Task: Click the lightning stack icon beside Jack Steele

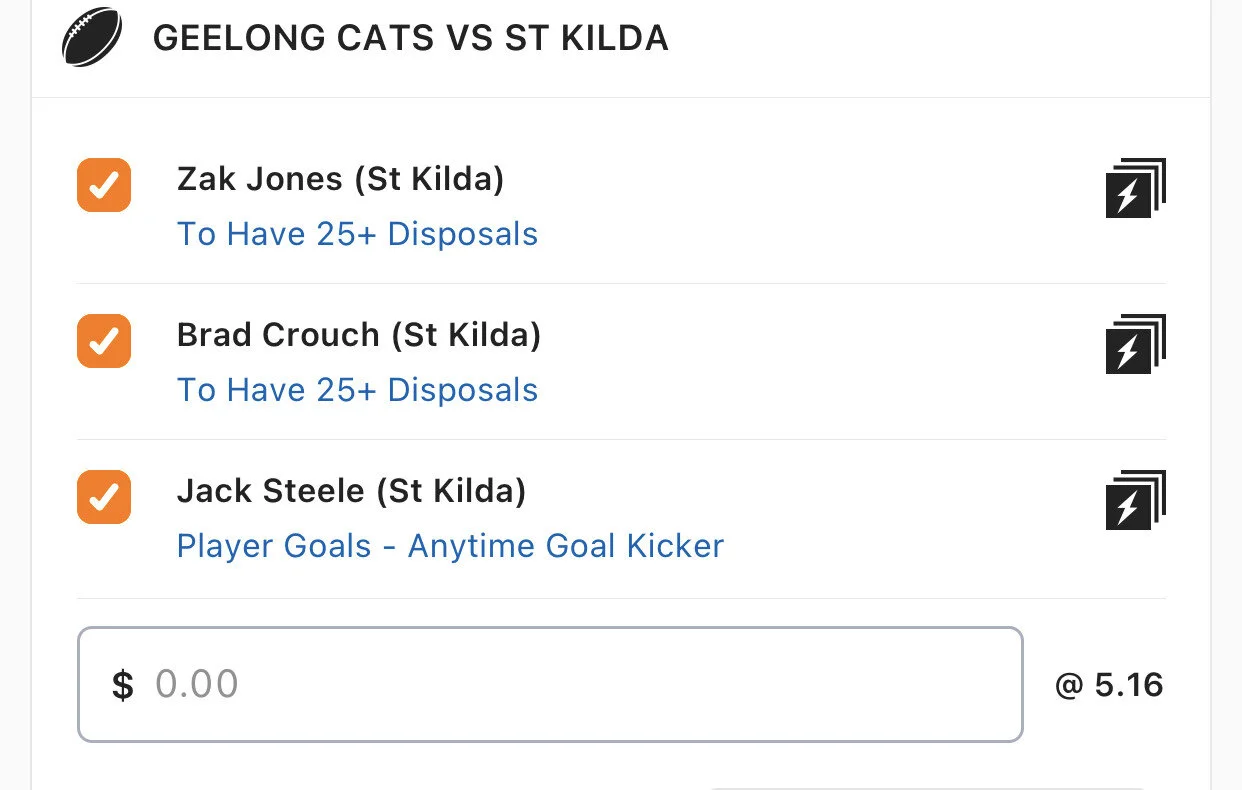Action: click(x=1135, y=500)
